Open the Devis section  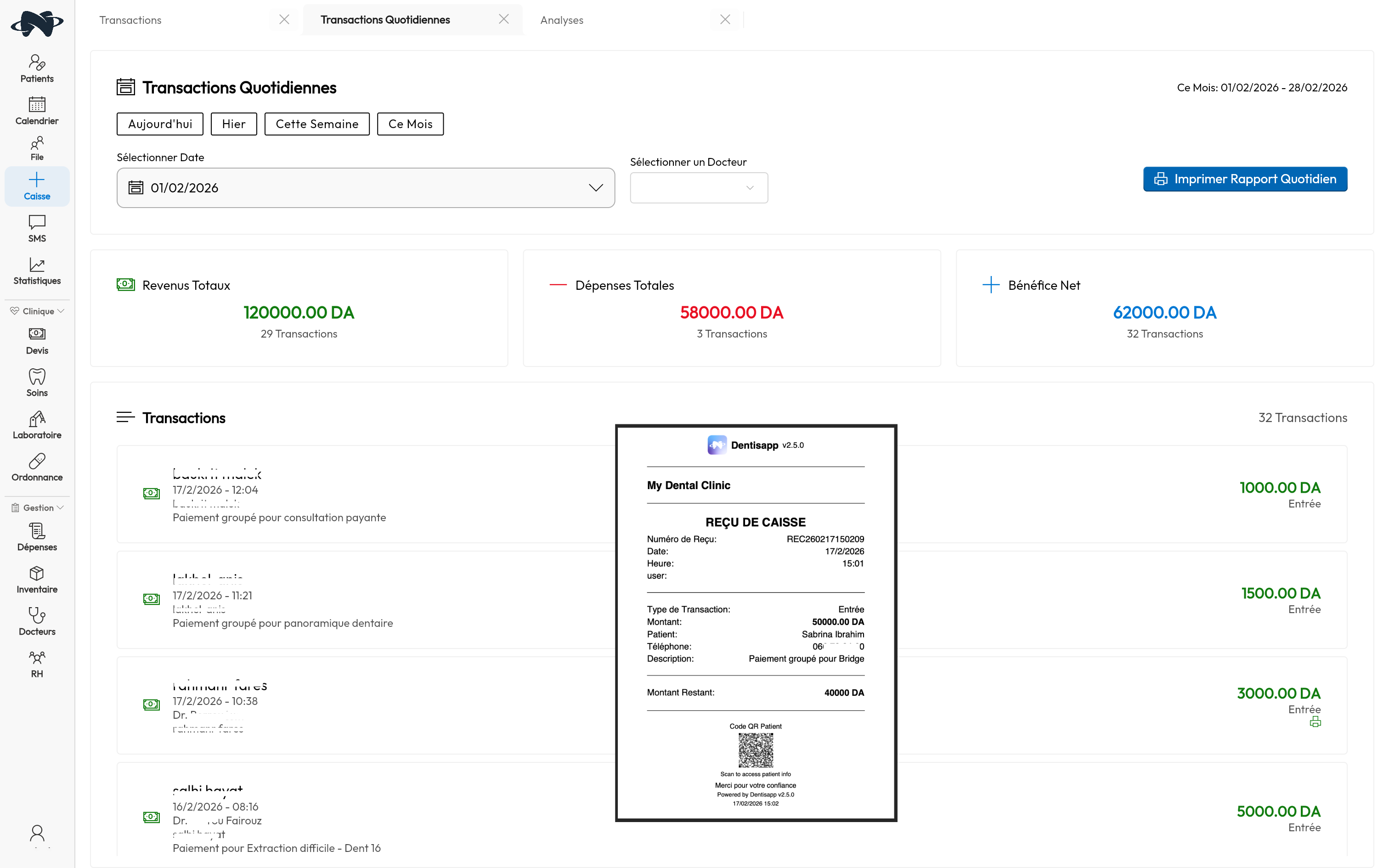click(x=37, y=340)
